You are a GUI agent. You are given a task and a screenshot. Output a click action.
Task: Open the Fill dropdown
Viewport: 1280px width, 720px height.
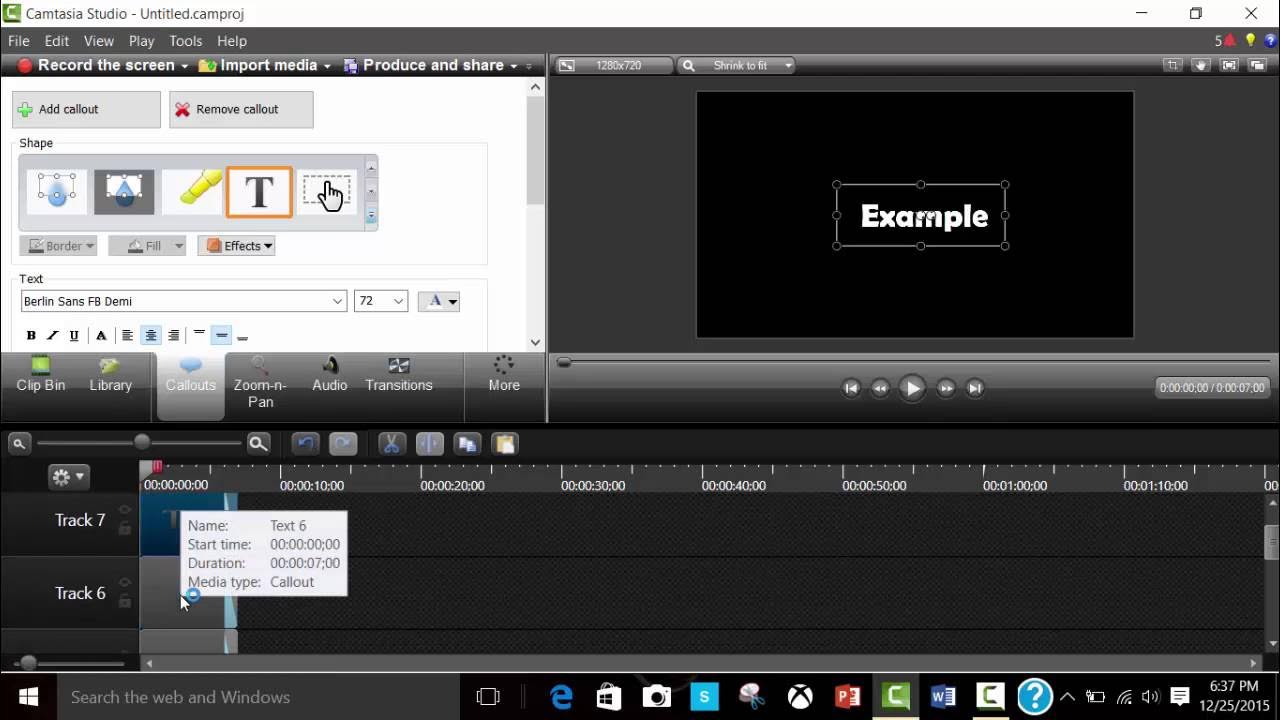(x=147, y=246)
